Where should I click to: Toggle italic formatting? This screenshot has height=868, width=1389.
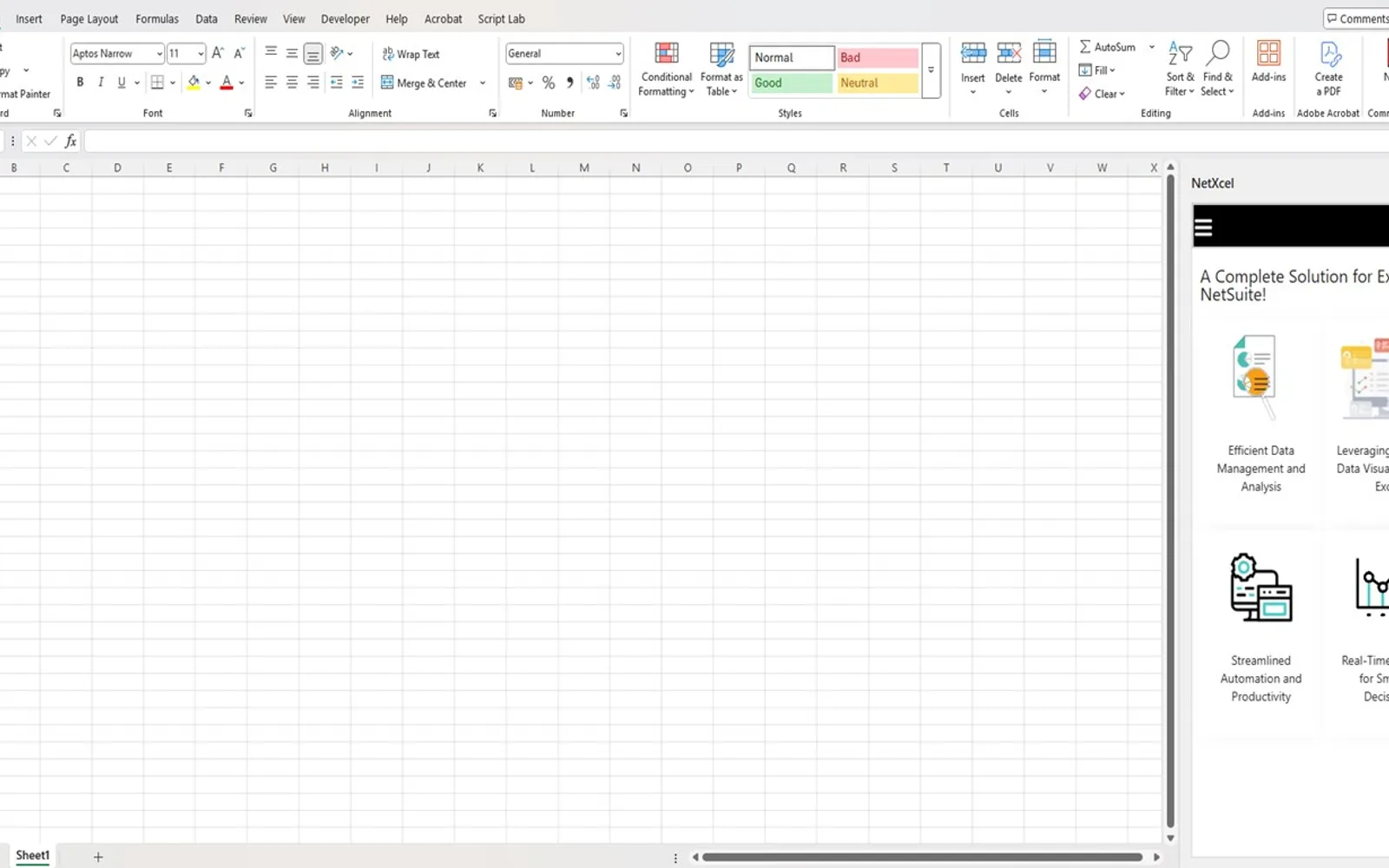[x=101, y=82]
